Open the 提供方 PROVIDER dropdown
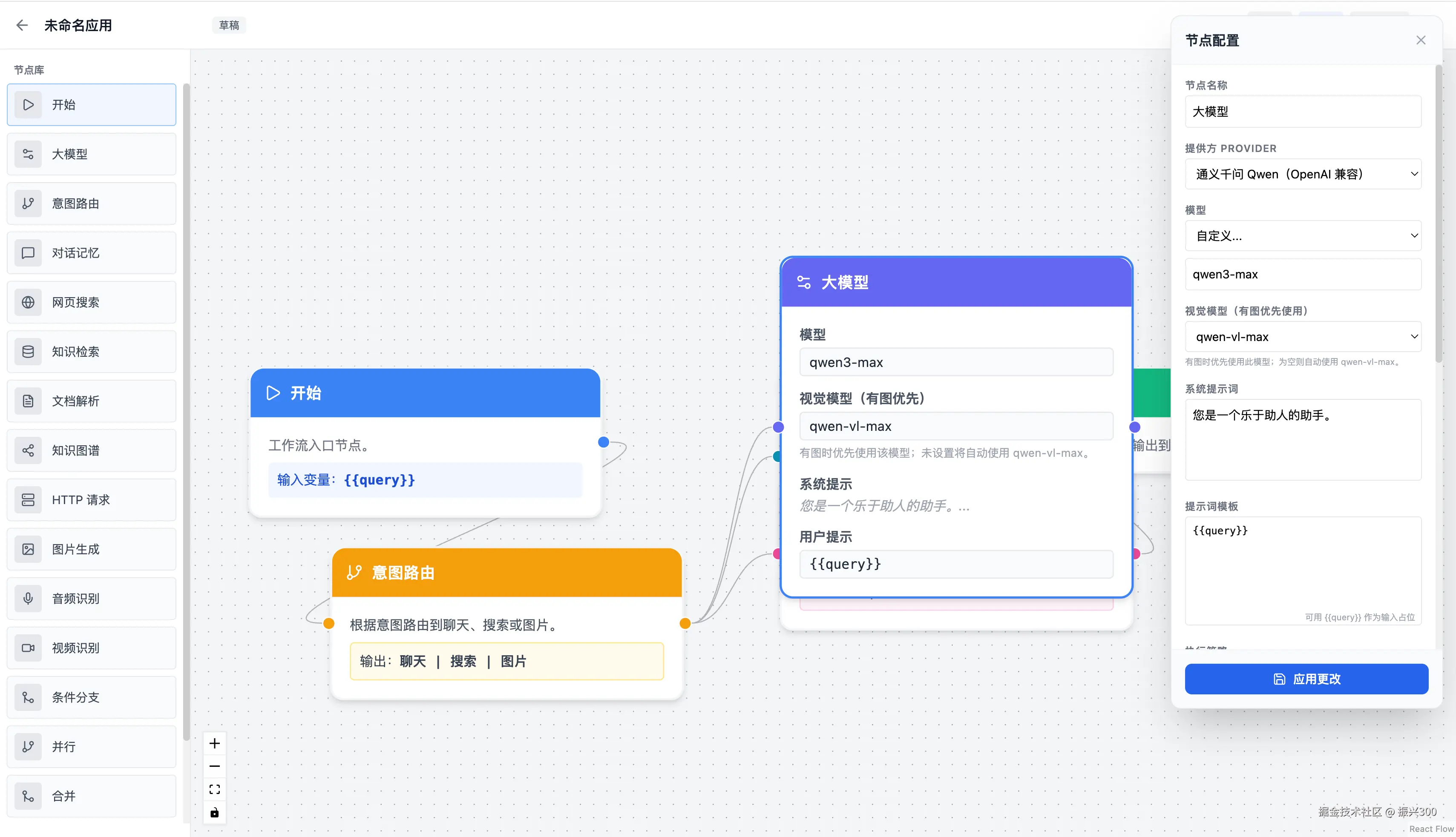This screenshot has width=1456, height=837. pos(1303,174)
